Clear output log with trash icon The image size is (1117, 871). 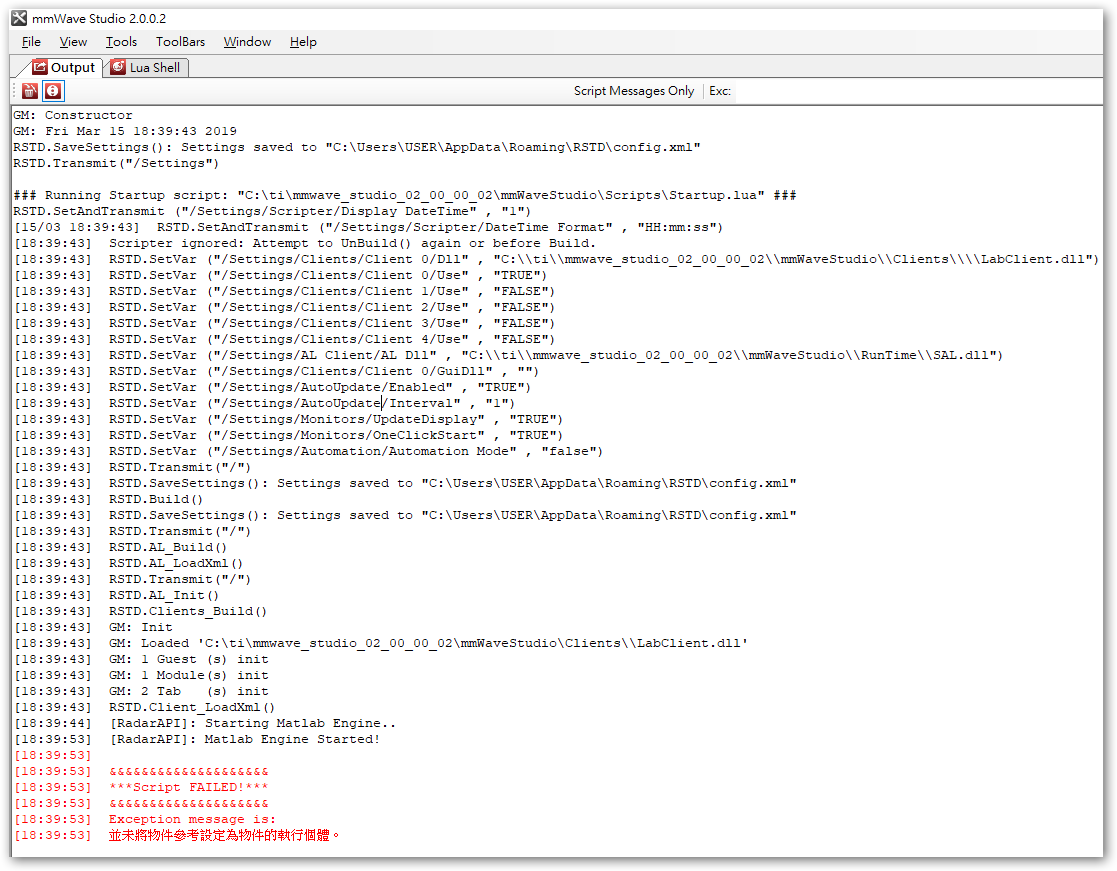[30, 91]
